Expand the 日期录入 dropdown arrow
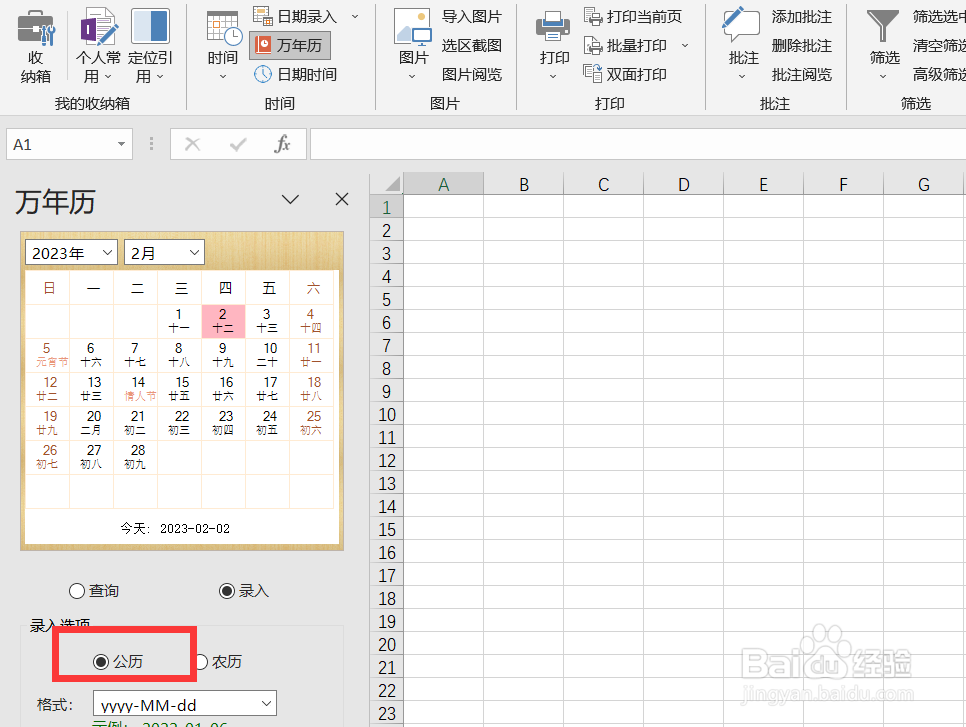This screenshot has width=966, height=727. click(x=355, y=17)
